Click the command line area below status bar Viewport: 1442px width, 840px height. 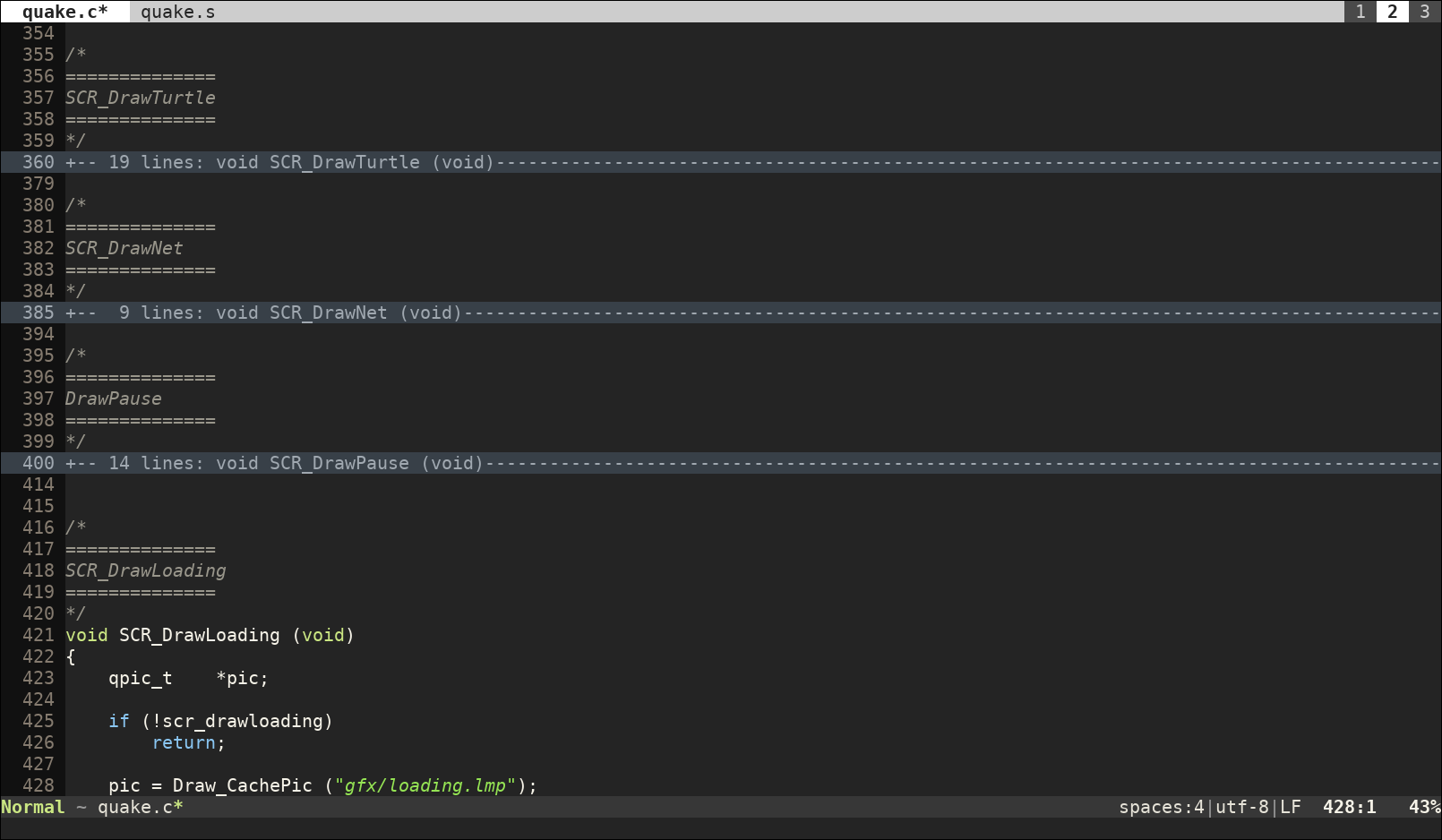[721, 828]
